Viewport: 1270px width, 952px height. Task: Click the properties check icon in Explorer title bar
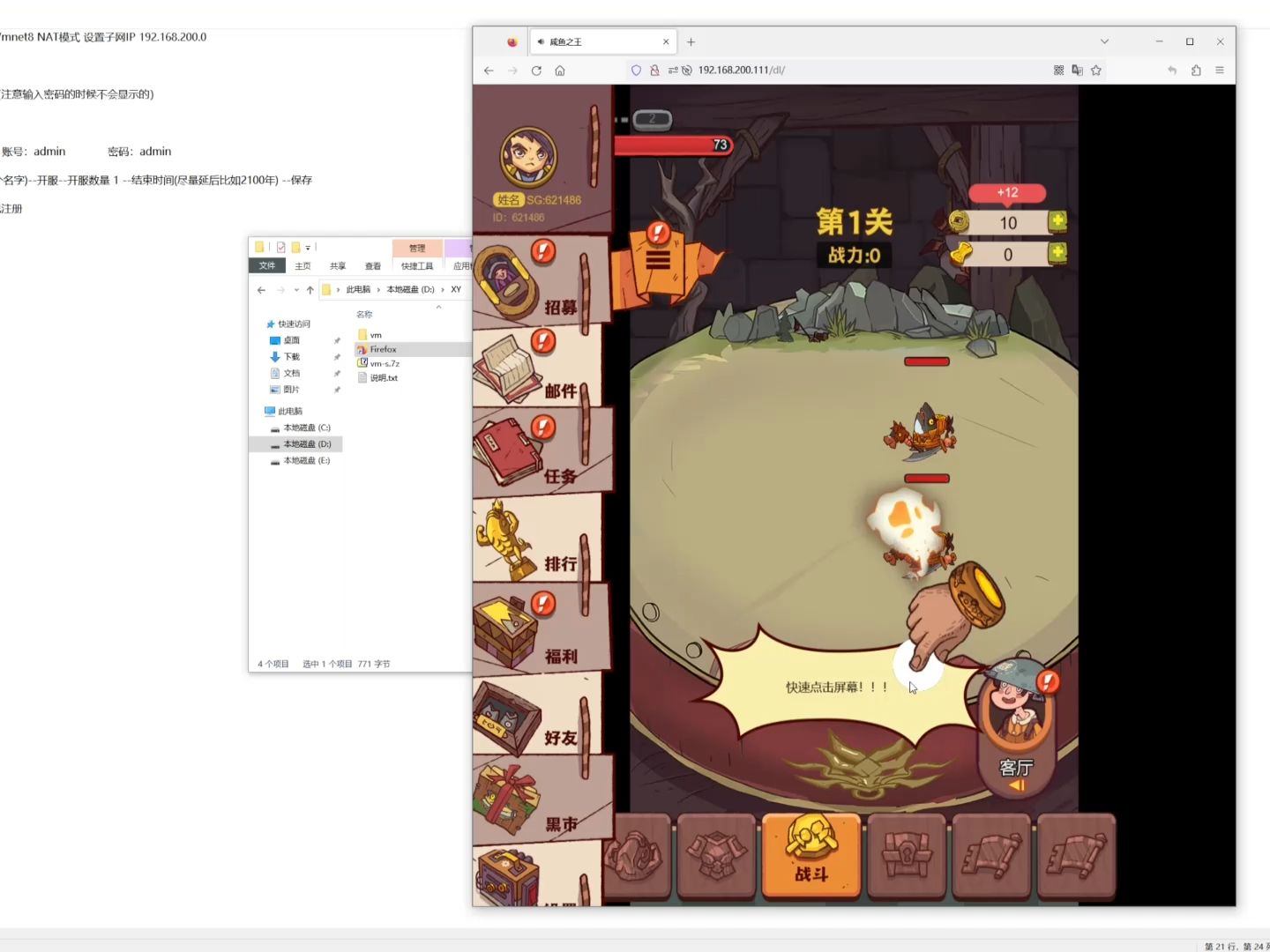click(x=280, y=248)
